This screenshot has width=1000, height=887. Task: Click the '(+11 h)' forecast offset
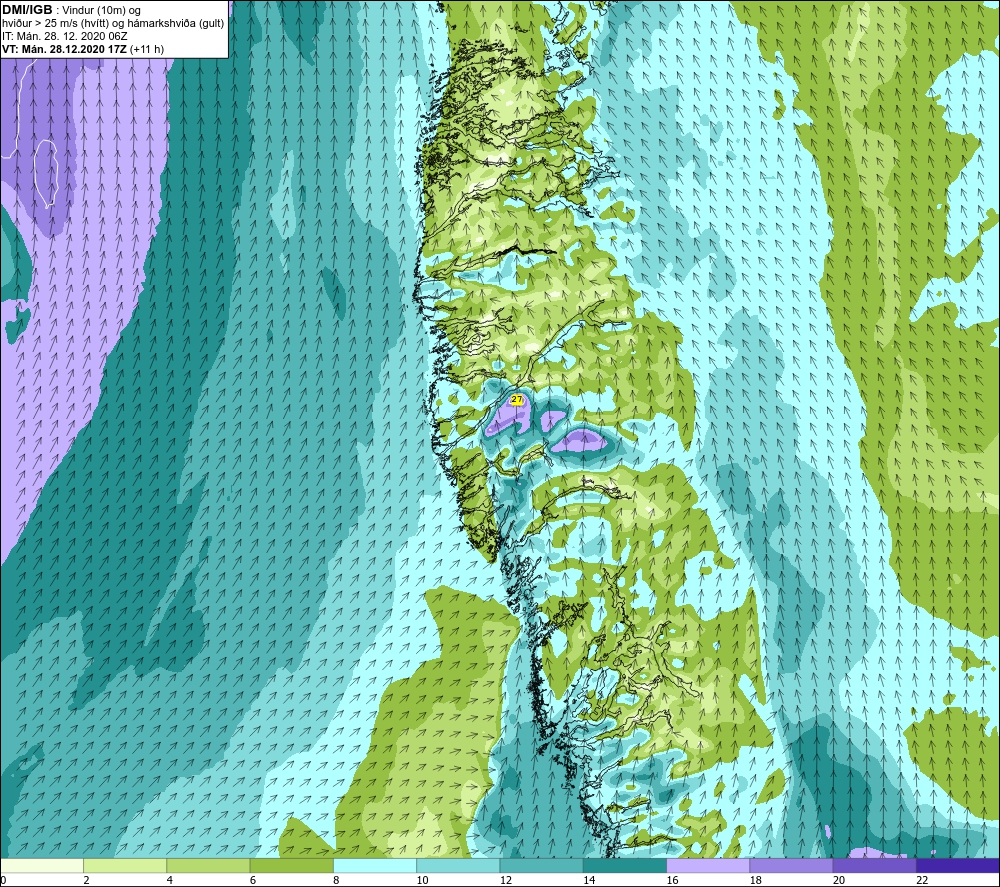click(x=147, y=49)
